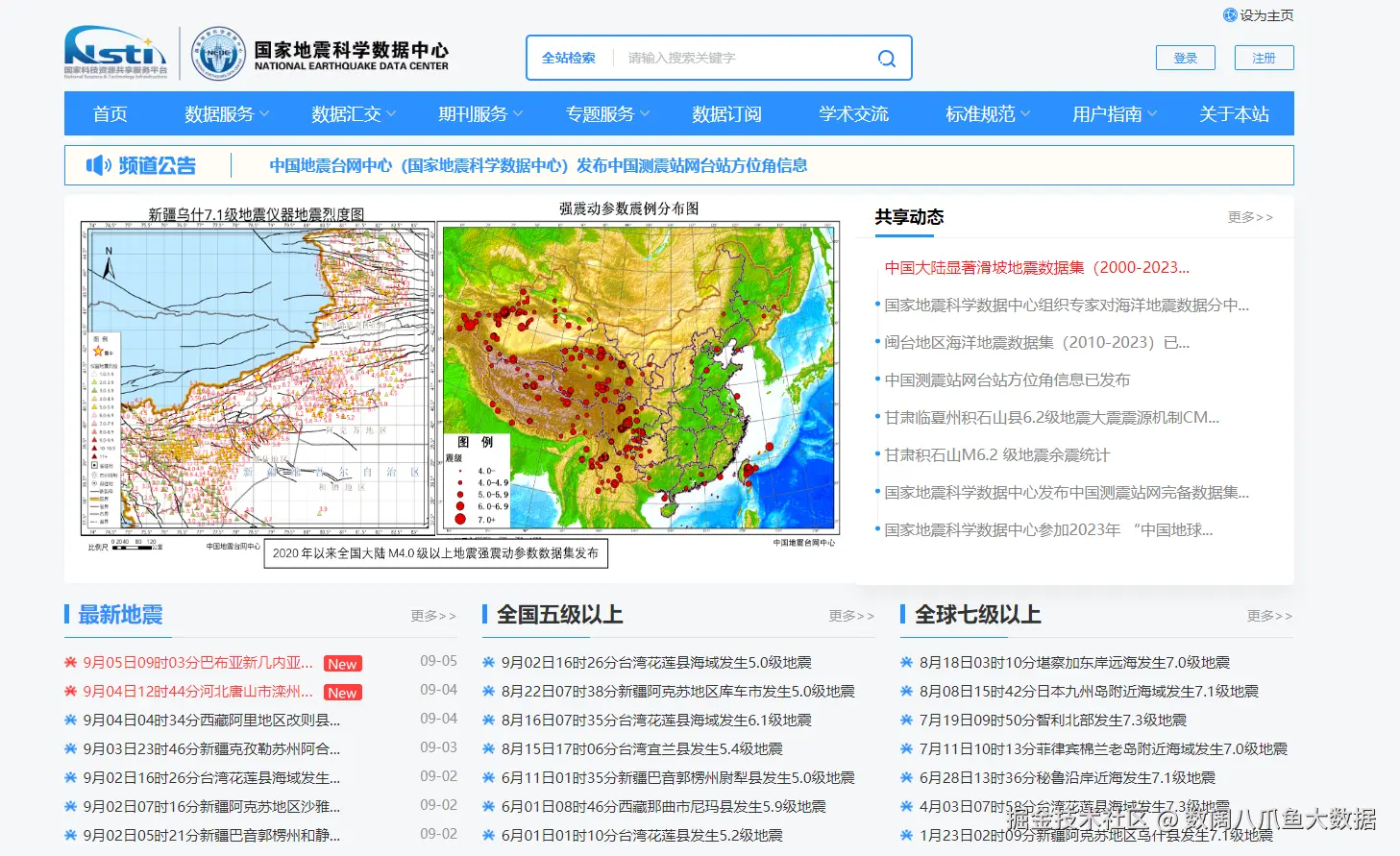Go to the 首页 navigation tab
The height and width of the screenshot is (856, 1400).
pos(111,113)
